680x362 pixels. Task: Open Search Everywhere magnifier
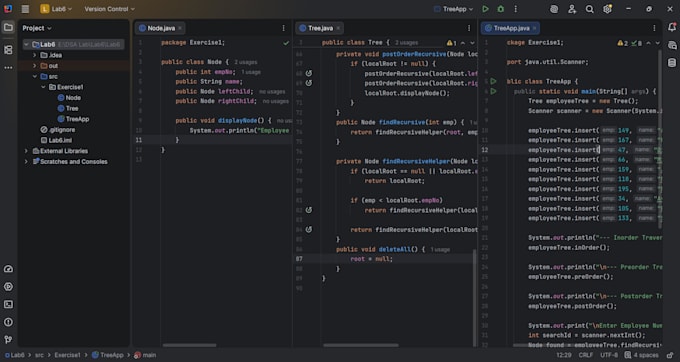pyautogui.click(x=589, y=9)
